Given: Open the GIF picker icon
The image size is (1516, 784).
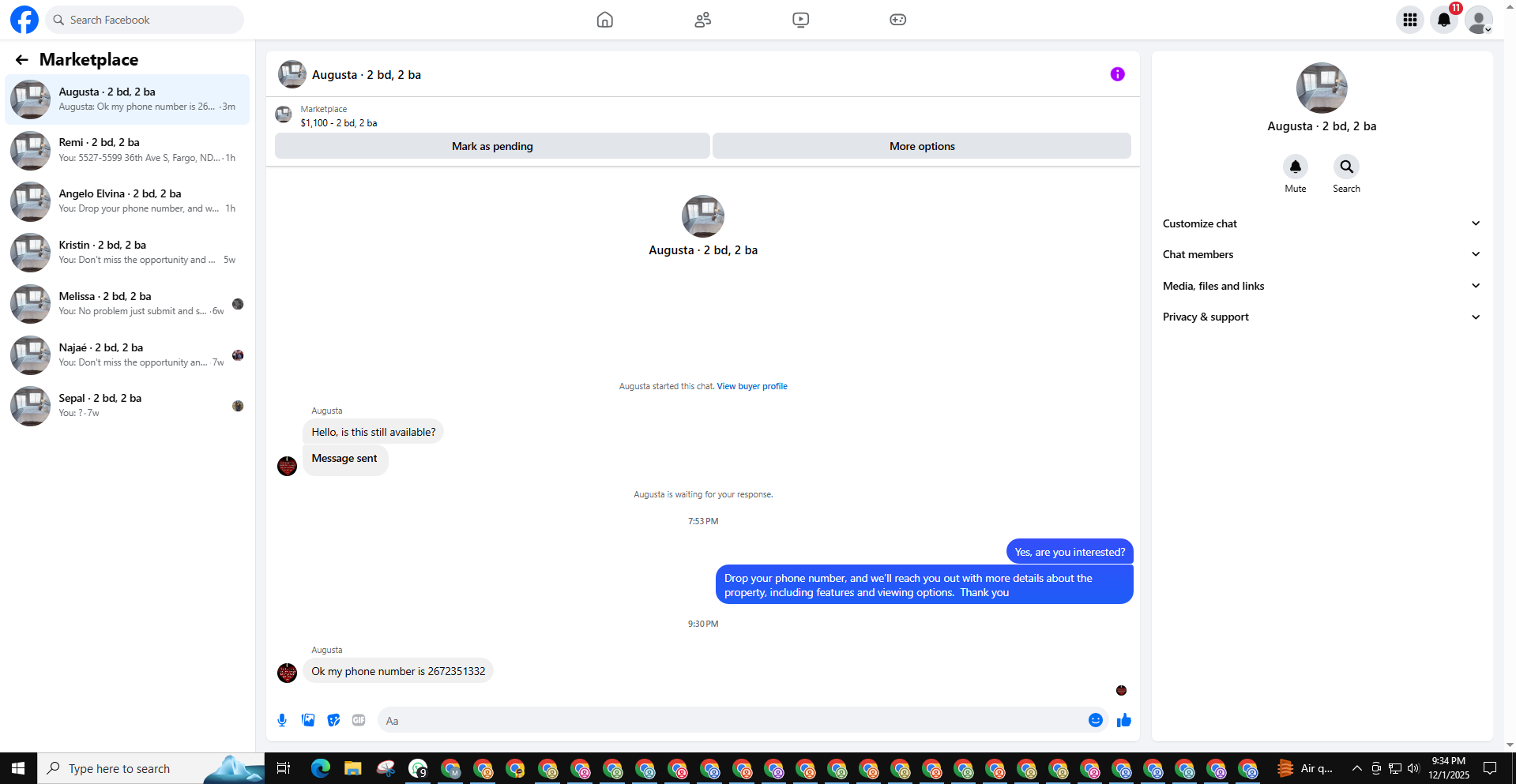Looking at the screenshot, I should (x=359, y=720).
